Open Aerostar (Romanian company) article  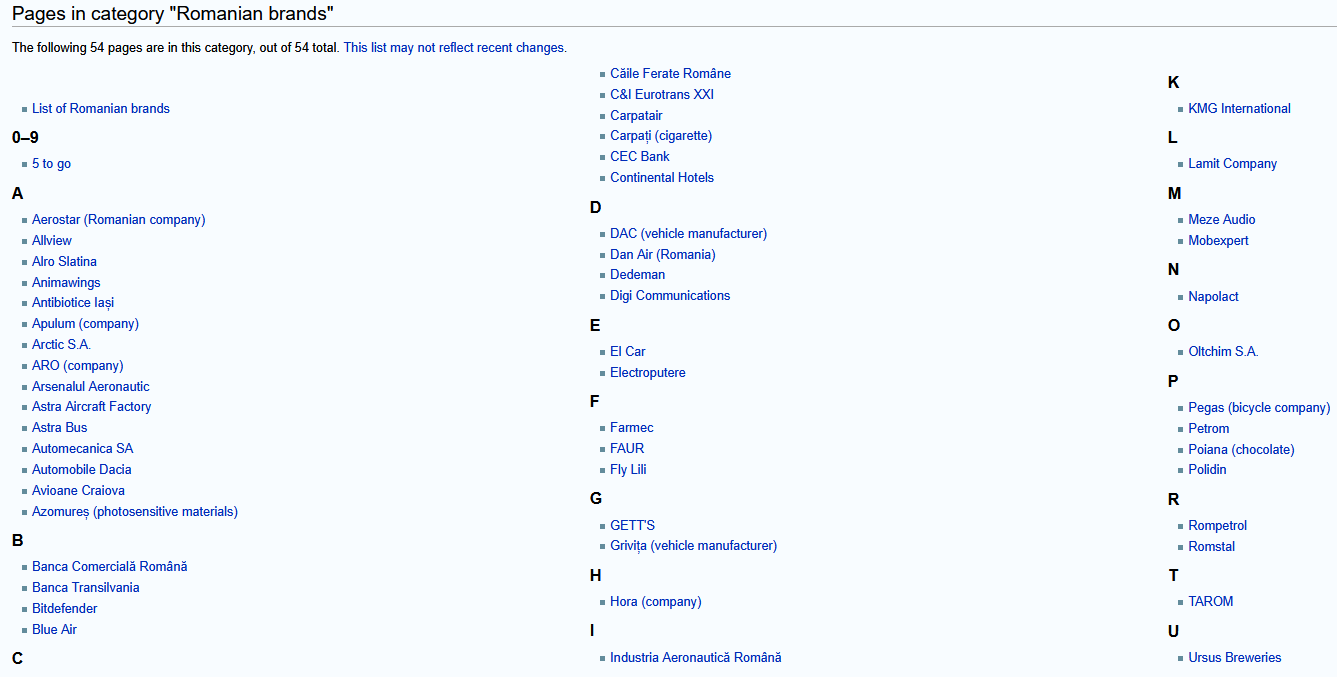(118, 219)
